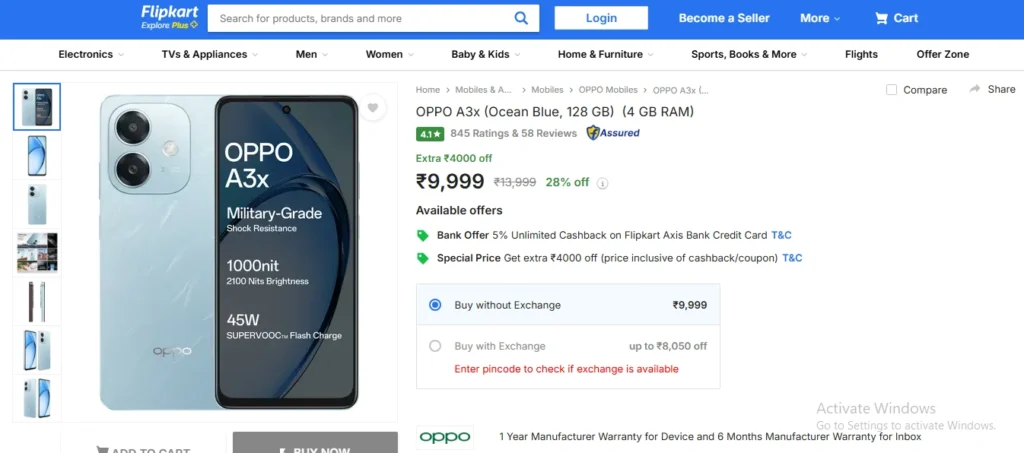Viewport: 1024px width, 453px height.
Task: Click Explore Plus under Flipkart logo
Action: coord(170,25)
